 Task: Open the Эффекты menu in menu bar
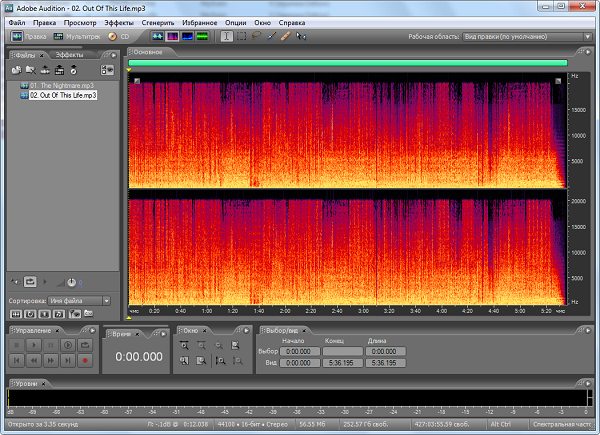tap(118, 21)
